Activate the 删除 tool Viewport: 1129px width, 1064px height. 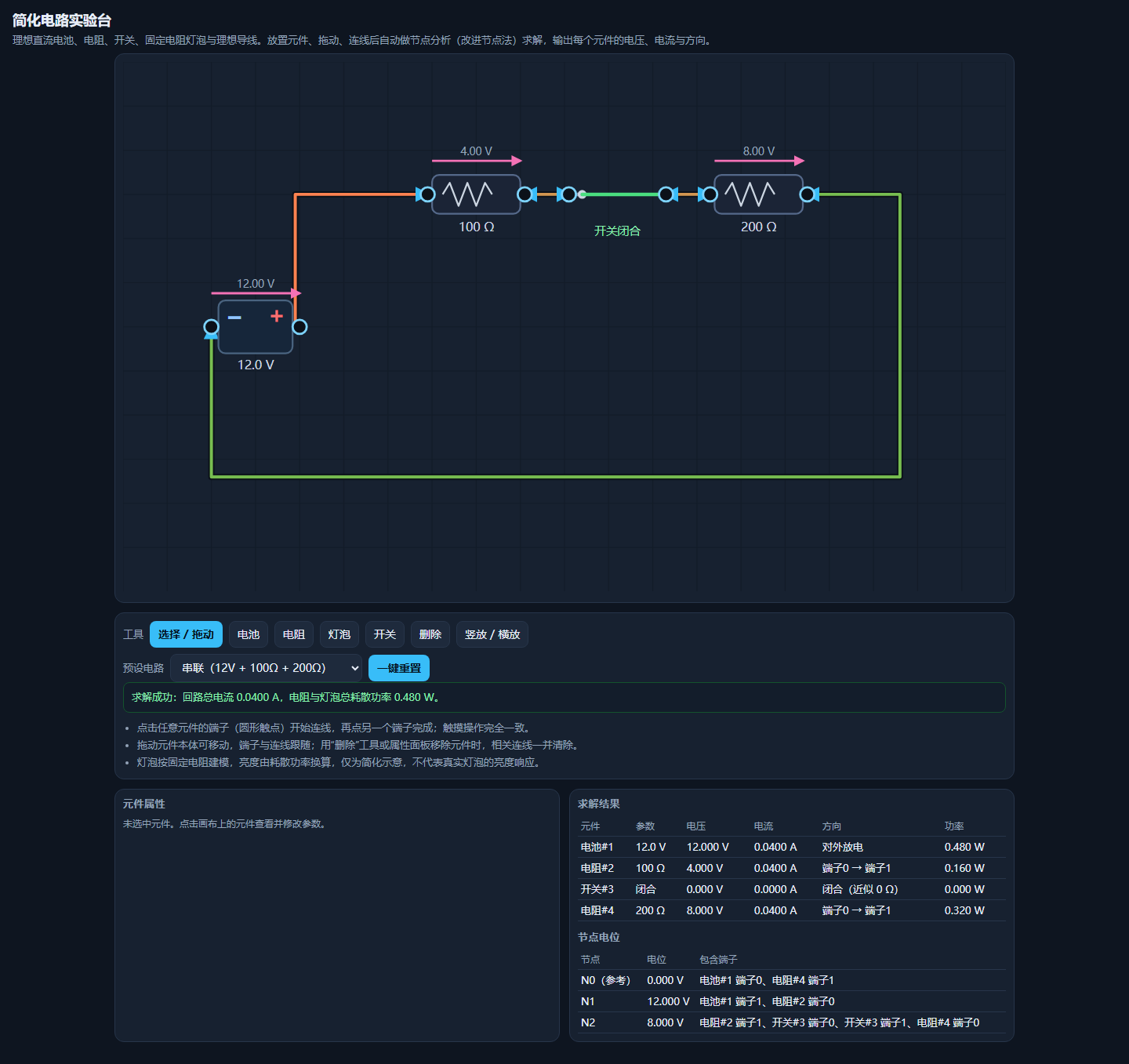pos(430,634)
